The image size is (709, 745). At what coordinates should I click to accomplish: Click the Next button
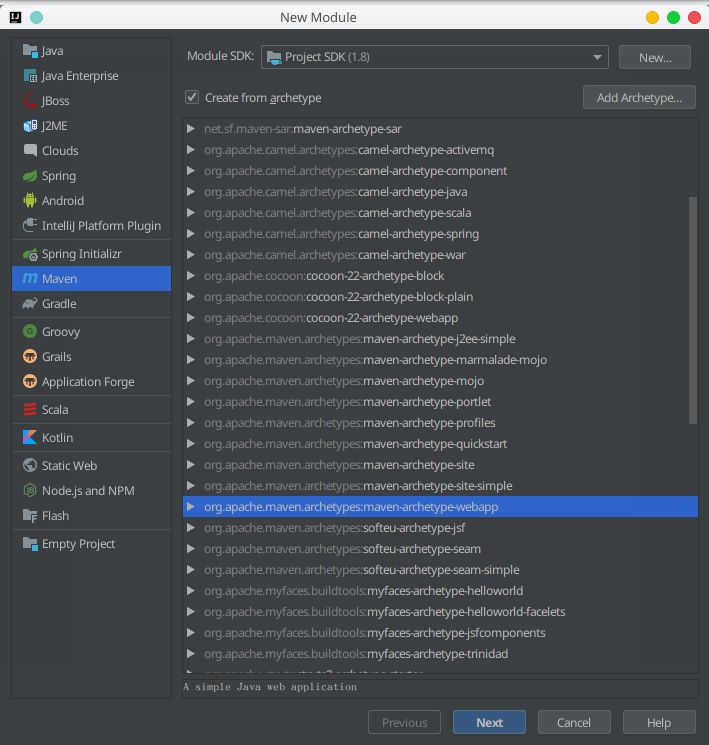coord(489,722)
